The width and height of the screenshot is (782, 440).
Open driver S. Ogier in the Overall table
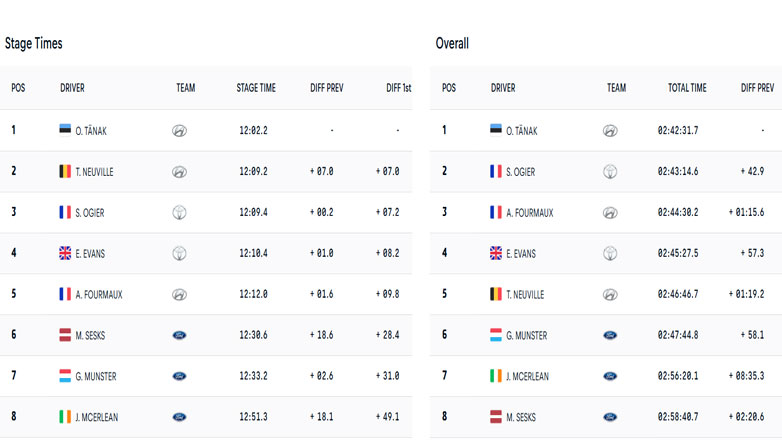(x=520, y=172)
